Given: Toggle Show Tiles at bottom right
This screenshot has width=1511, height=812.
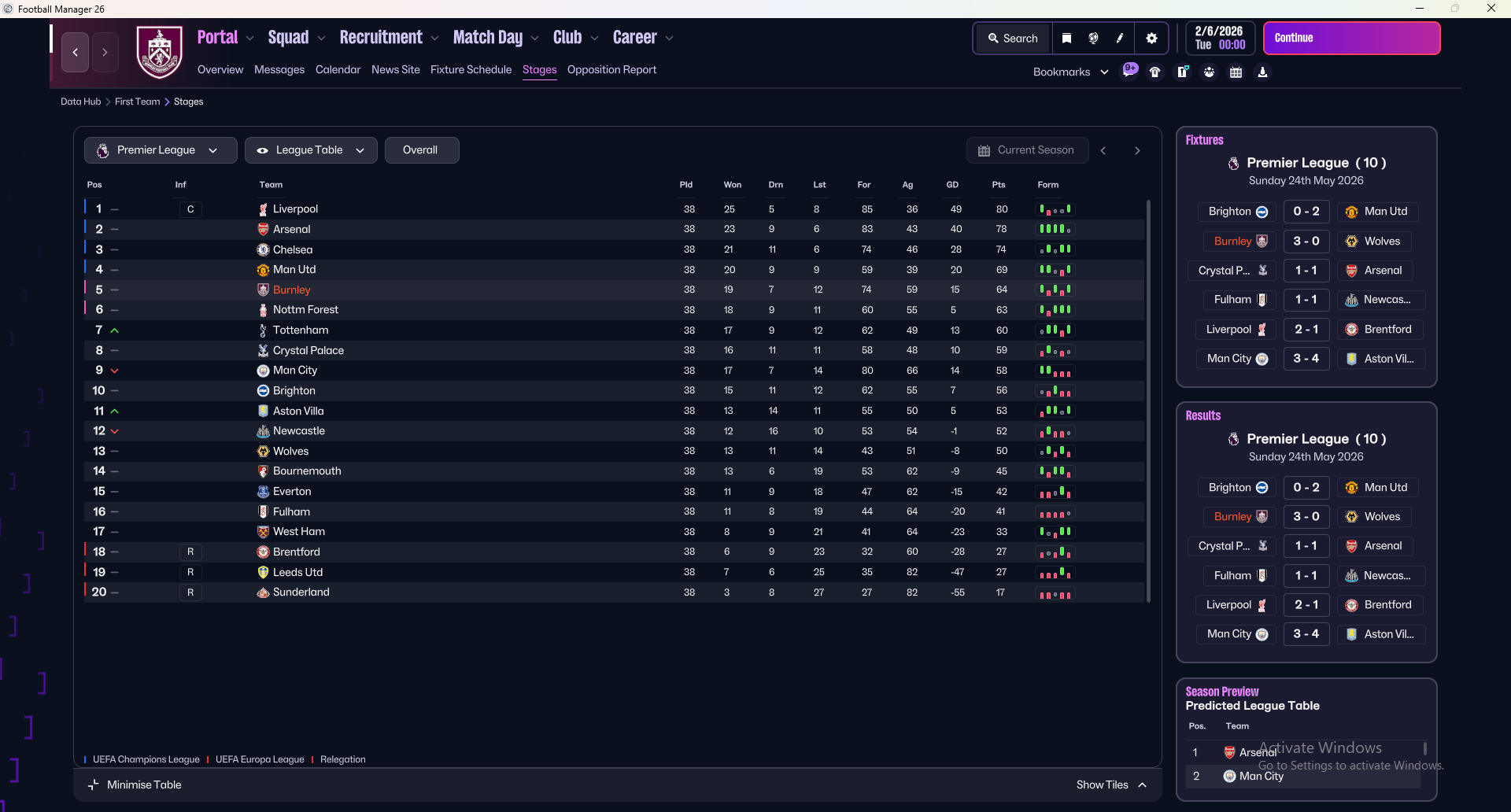Looking at the screenshot, I should pos(1110,784).
